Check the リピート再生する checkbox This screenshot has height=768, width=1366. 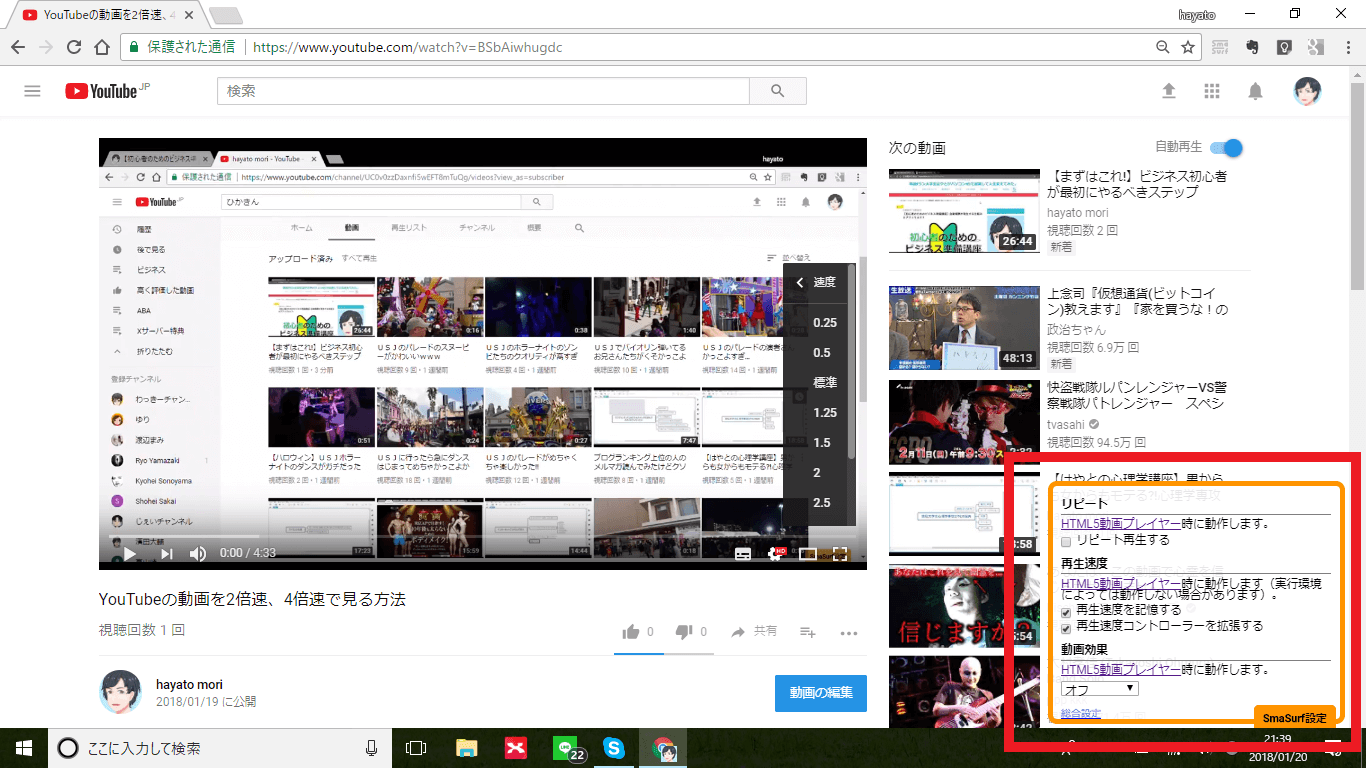(x=1066, y=541)
